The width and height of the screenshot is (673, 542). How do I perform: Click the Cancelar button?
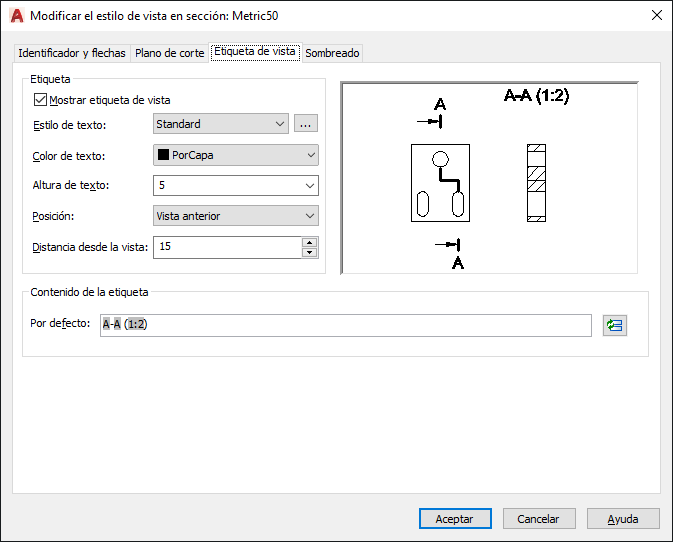pyautogui.click(x=538, y=519)
